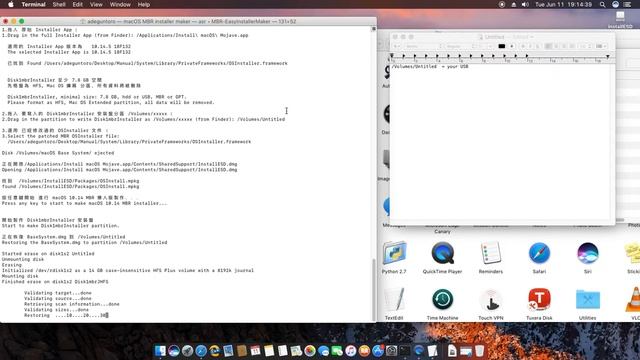Open the Edit menu
This screenshot has height=360, width=640.
pyautogui.click(x=78, y=4)
